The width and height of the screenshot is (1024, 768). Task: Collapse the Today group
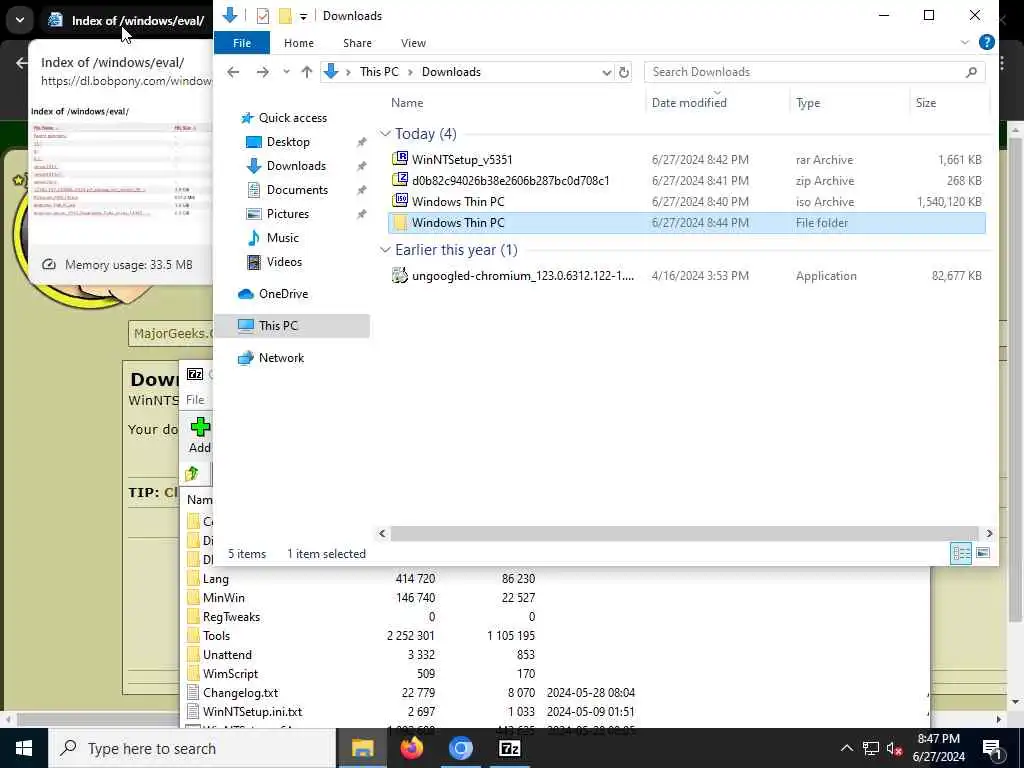(385, 134)
